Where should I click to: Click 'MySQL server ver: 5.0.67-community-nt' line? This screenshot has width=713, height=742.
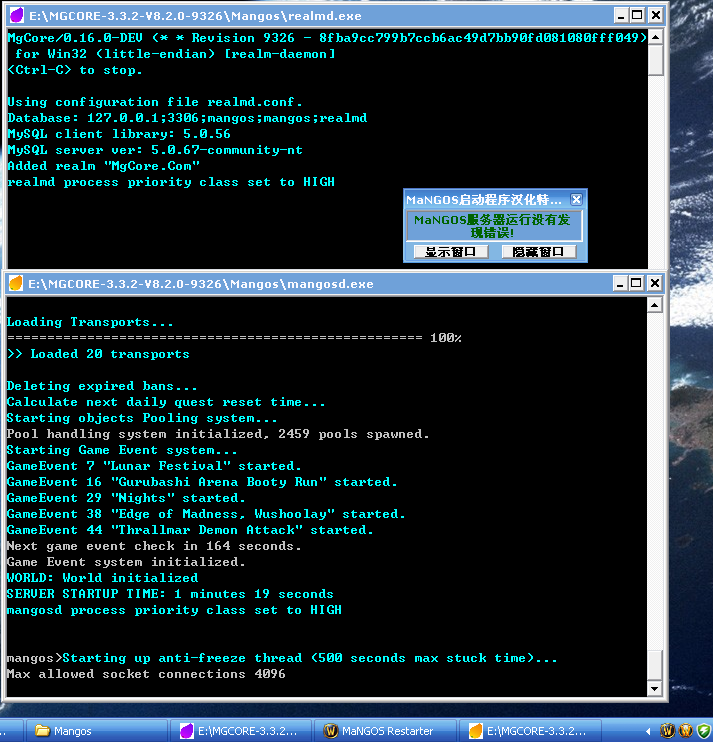[x=155, y=150]
